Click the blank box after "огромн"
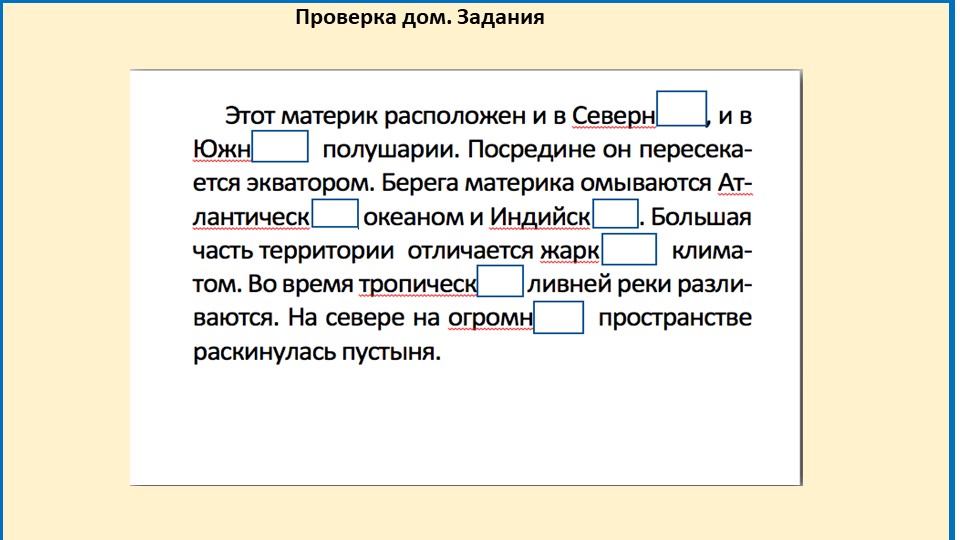Viewport: 960px width, 540px height. click(x=558, y=317)
